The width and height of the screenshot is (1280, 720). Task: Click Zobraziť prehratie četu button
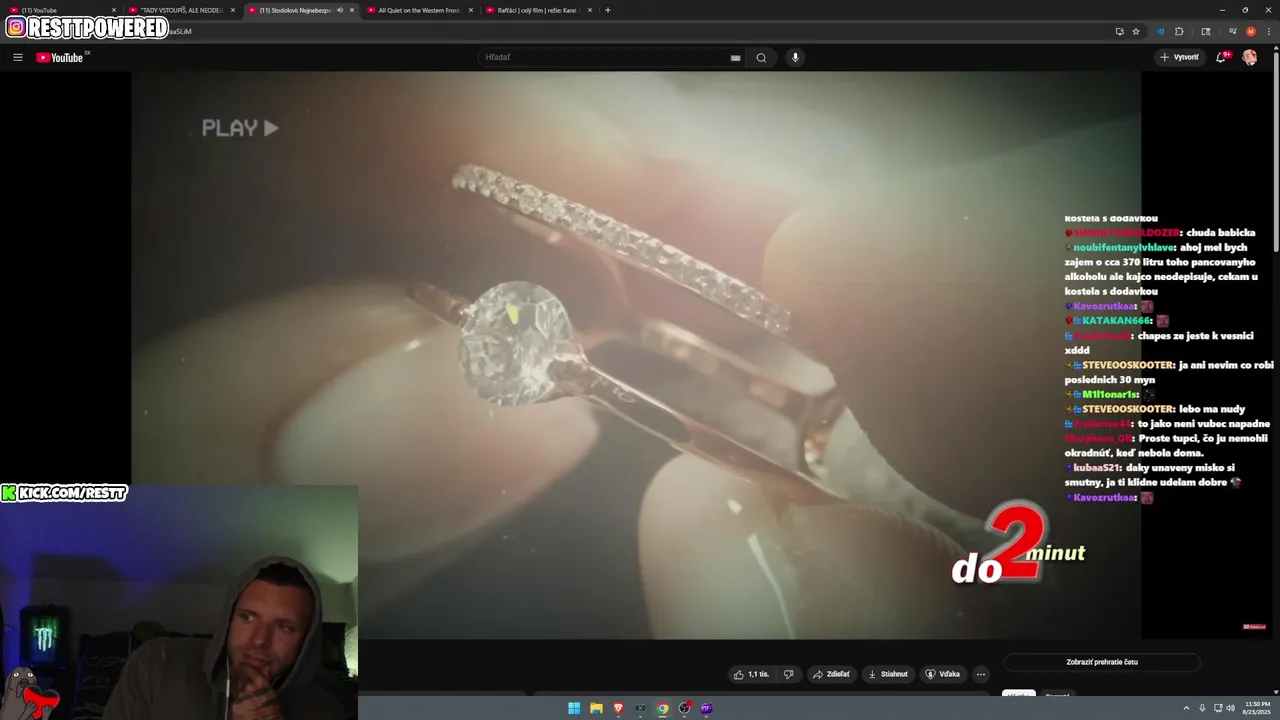[1102, 662]
